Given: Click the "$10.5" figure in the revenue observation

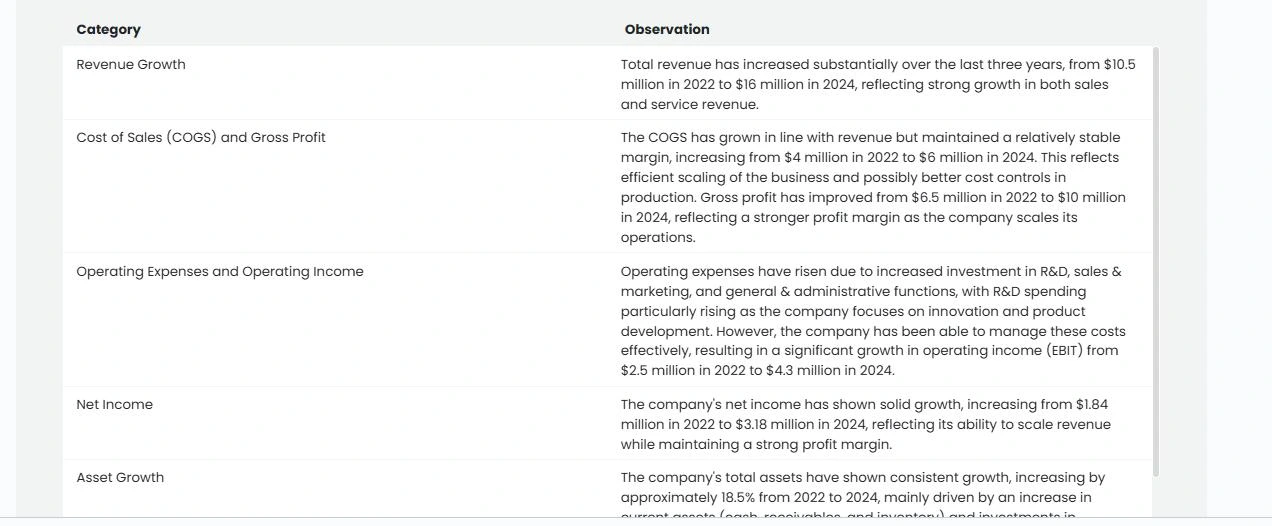Looking at the screenshot, I should point(1119,64).
